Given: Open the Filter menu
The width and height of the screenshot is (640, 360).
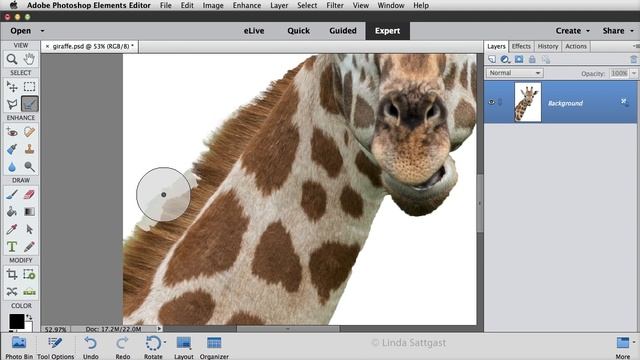Looking at the screenshot, I should coord(335,5).
